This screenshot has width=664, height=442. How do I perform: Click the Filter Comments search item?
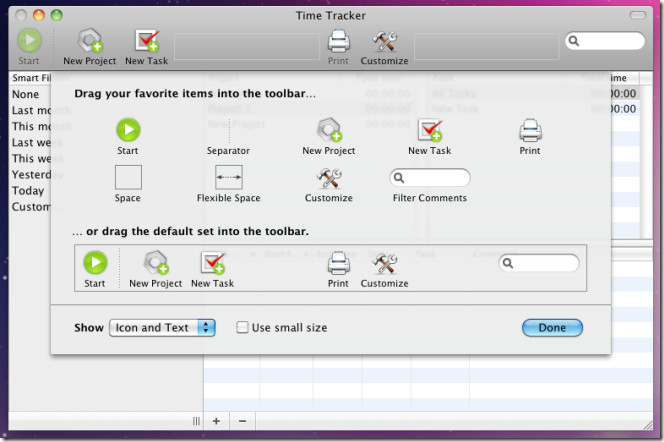[430, 178]
